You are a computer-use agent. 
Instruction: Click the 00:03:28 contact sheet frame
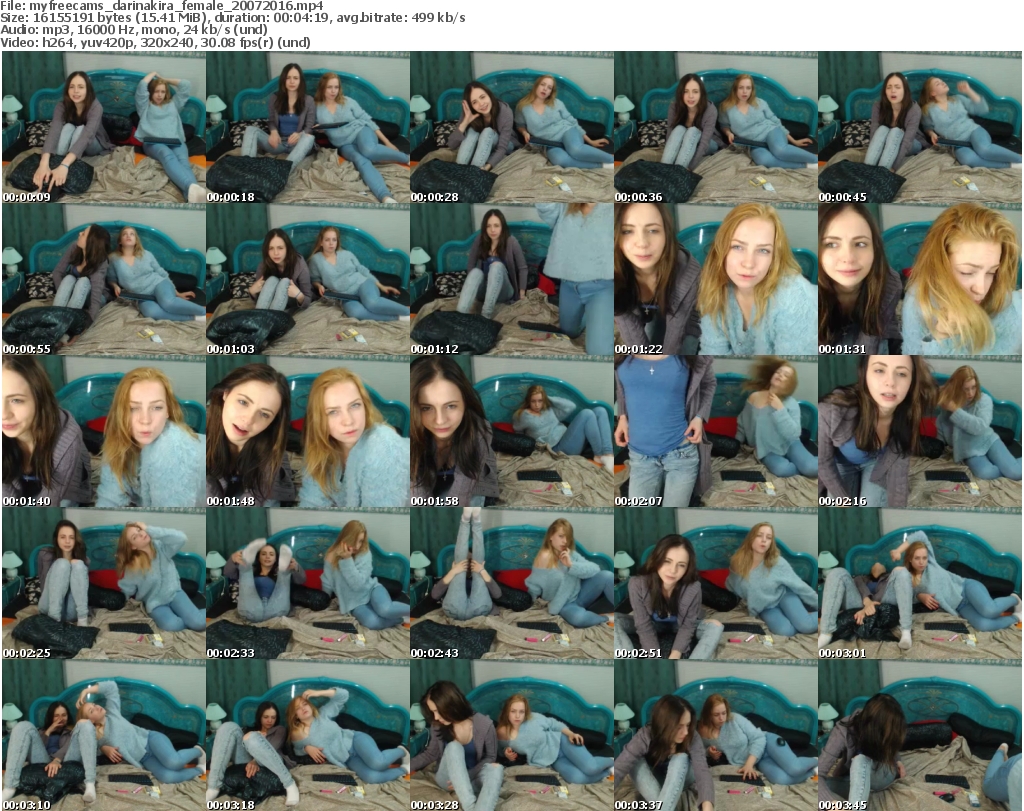[511, 735]
